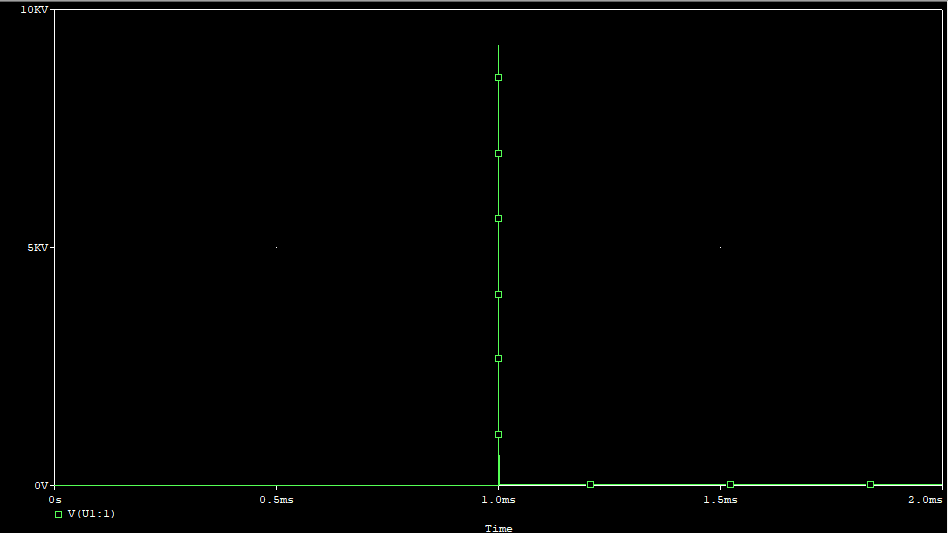This screenshot has height=533, width=948.
Task: Click the 1.0ms x-axis label
Action: click(x=498, y=500)
